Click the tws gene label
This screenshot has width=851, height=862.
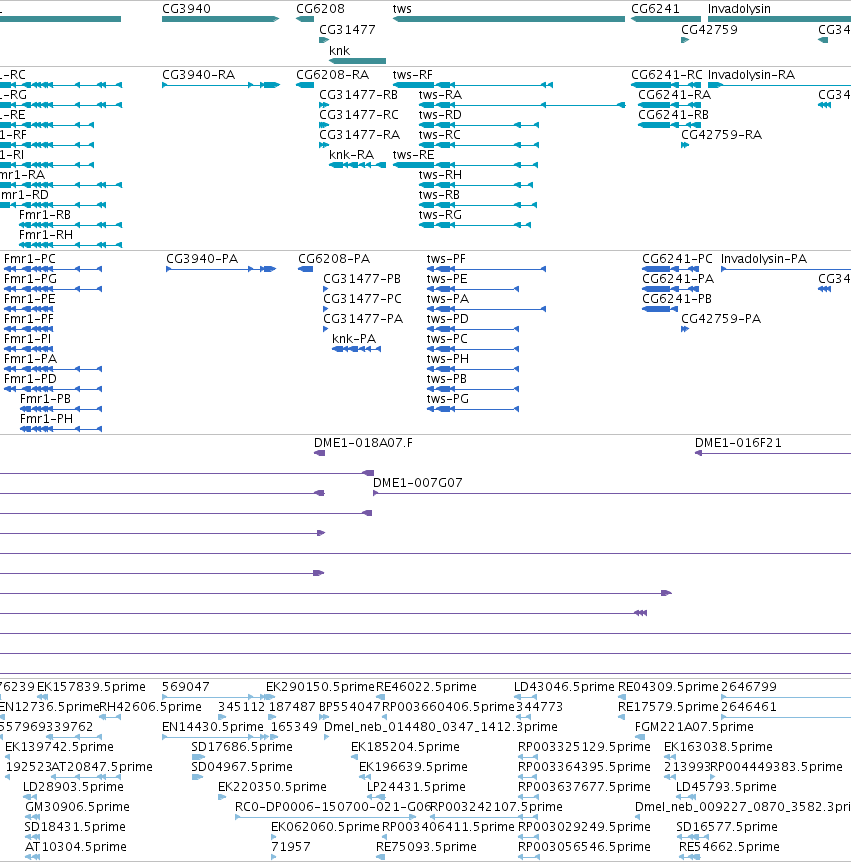coord(402,9)
